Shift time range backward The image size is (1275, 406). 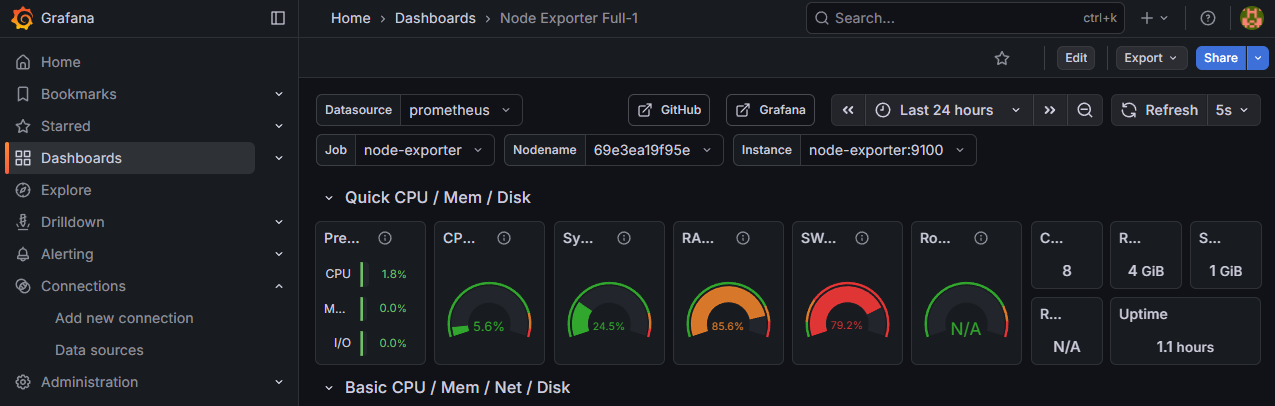click(x=848, y=110)
